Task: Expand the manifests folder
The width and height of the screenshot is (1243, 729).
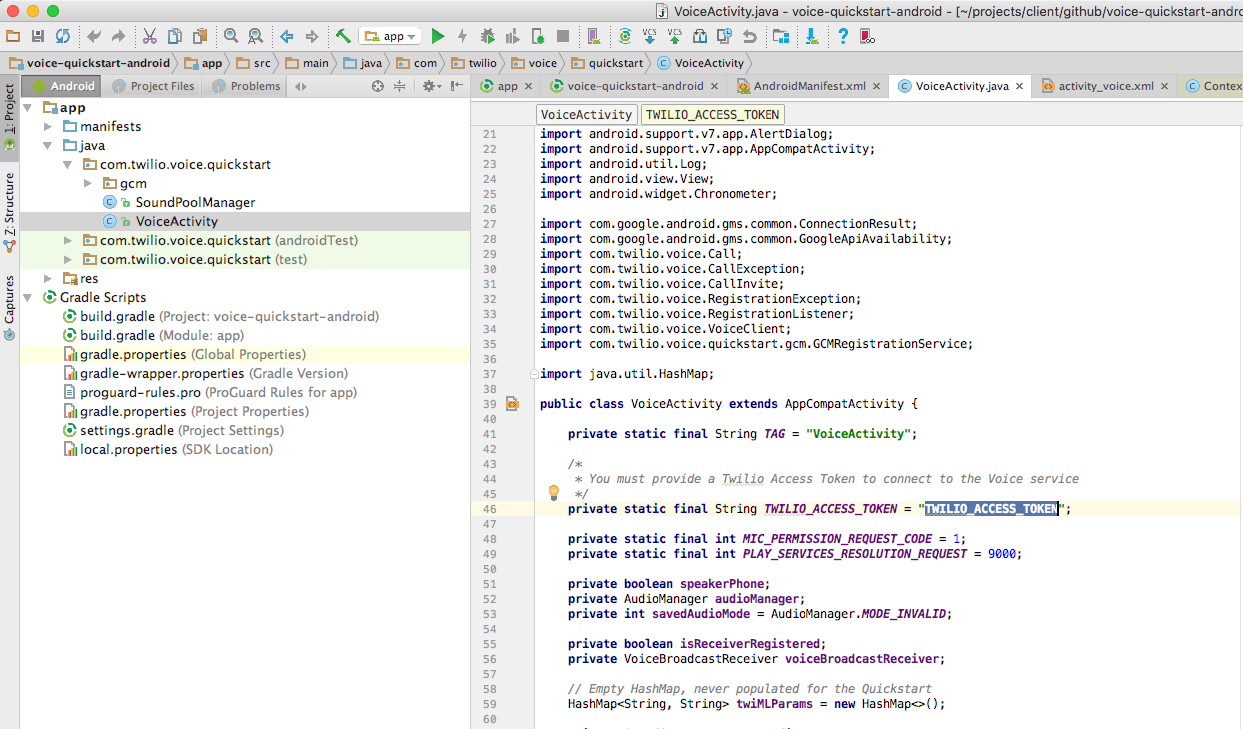Action: tap(48, 127)
